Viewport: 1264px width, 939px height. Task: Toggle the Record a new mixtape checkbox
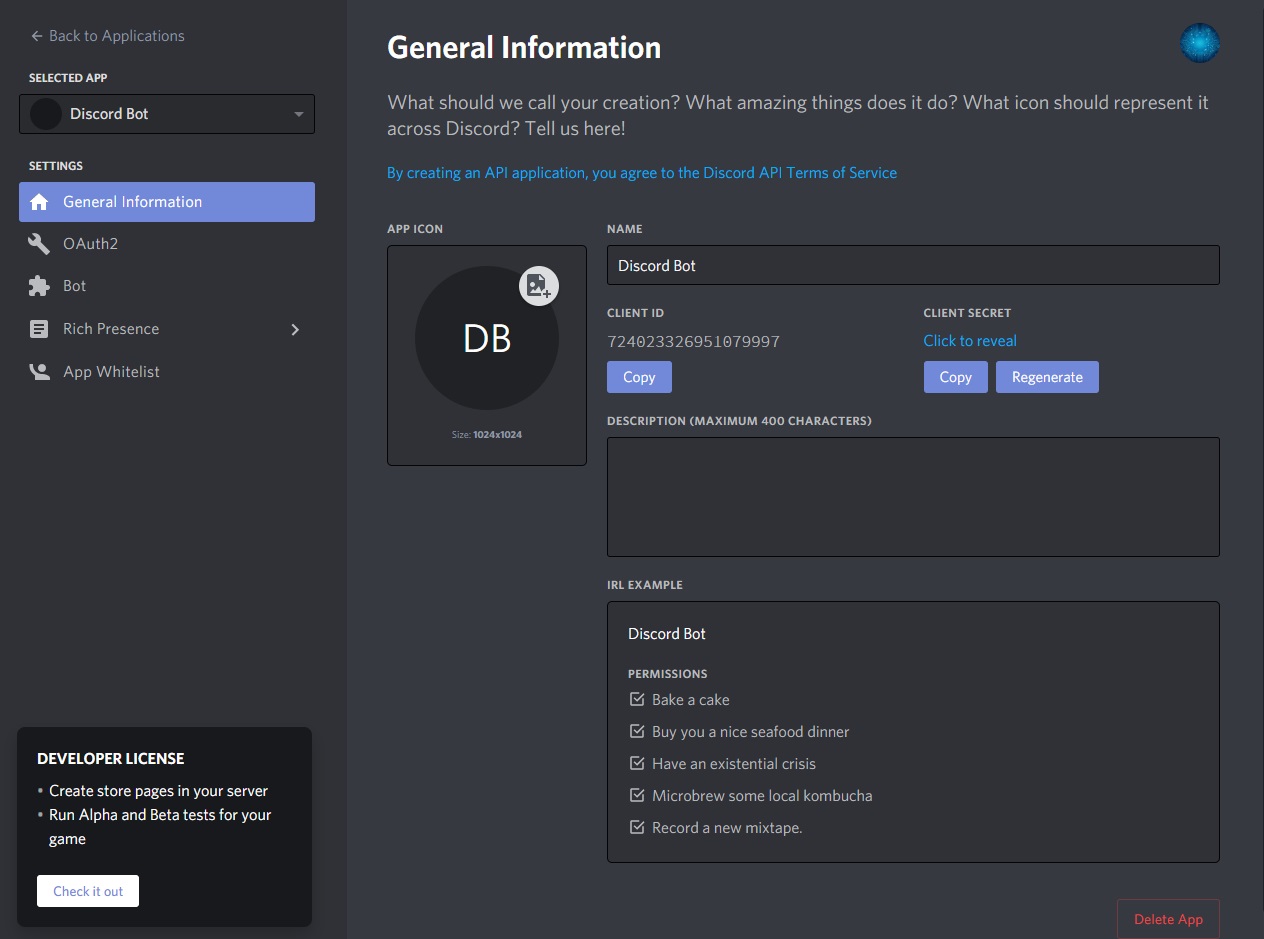pyautogui.click(x=636, y=828)
